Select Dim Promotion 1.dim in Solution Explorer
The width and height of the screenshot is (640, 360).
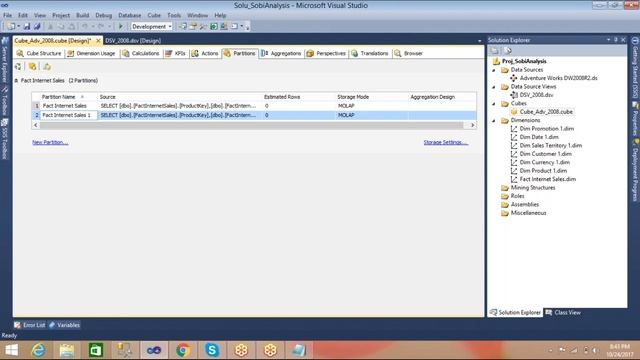click(x=547, y=129)
